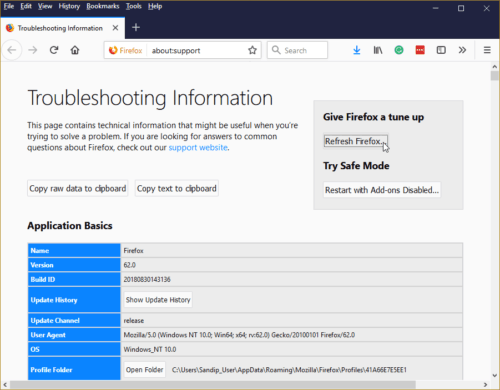Open the File menu
Screen dimensions: 500x390
(x=9, y=6)
